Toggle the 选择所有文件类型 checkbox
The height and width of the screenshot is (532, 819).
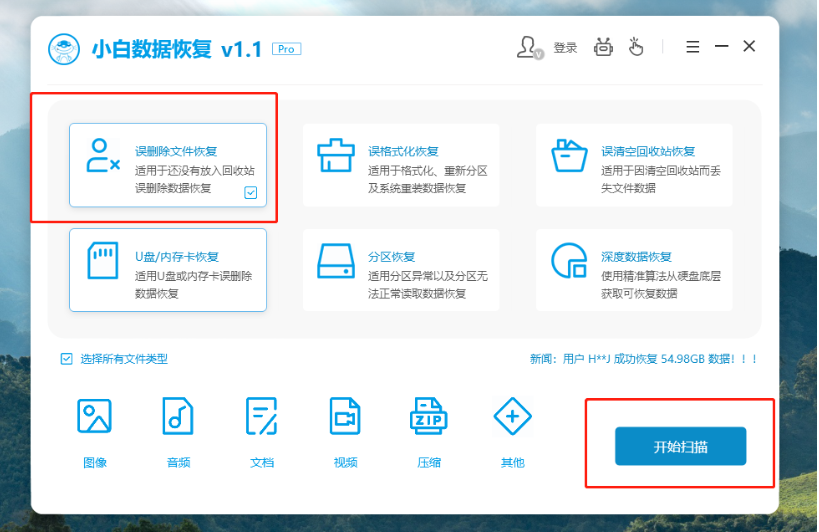pos(67,358)
